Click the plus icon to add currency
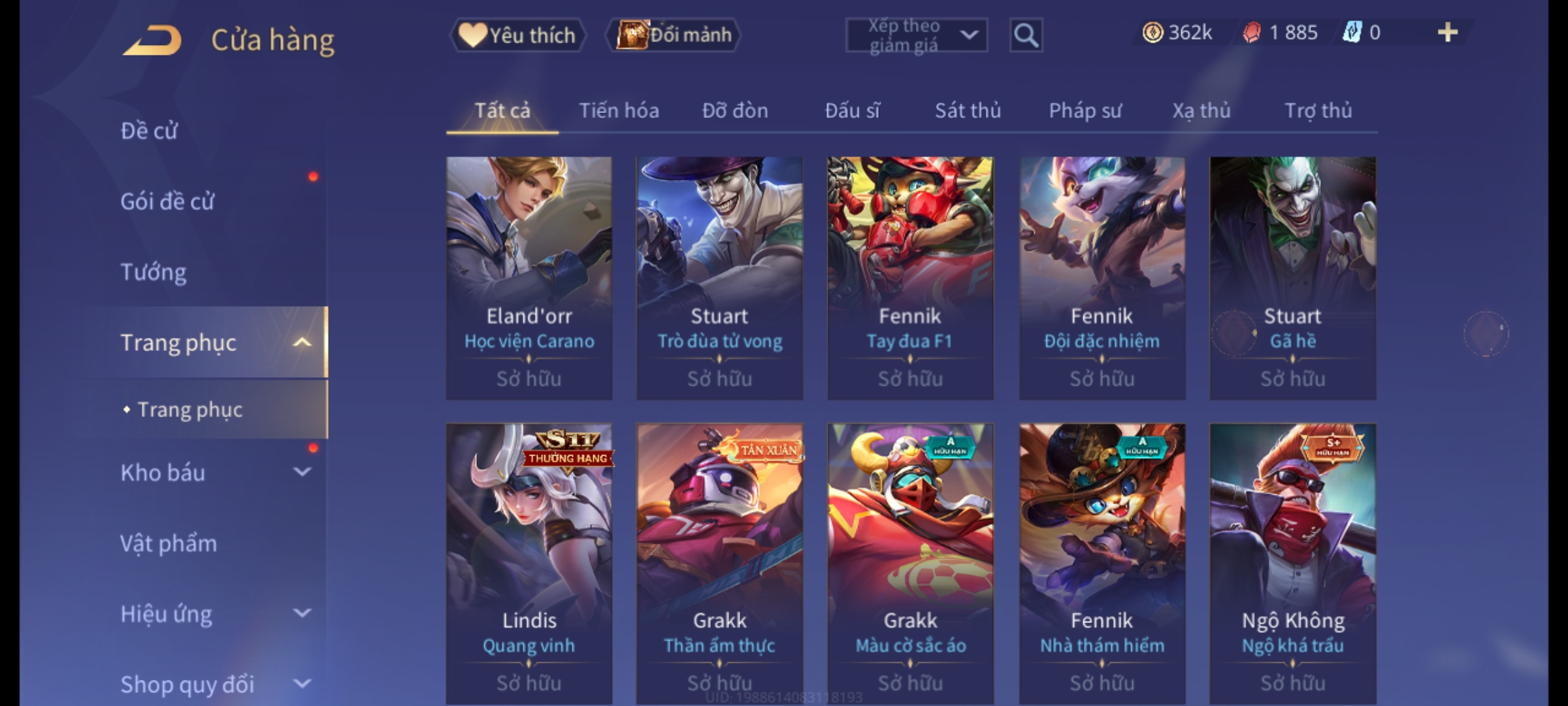This screenshot has width=1568, height=706. pyautogui.click(x=1448, y=33)
